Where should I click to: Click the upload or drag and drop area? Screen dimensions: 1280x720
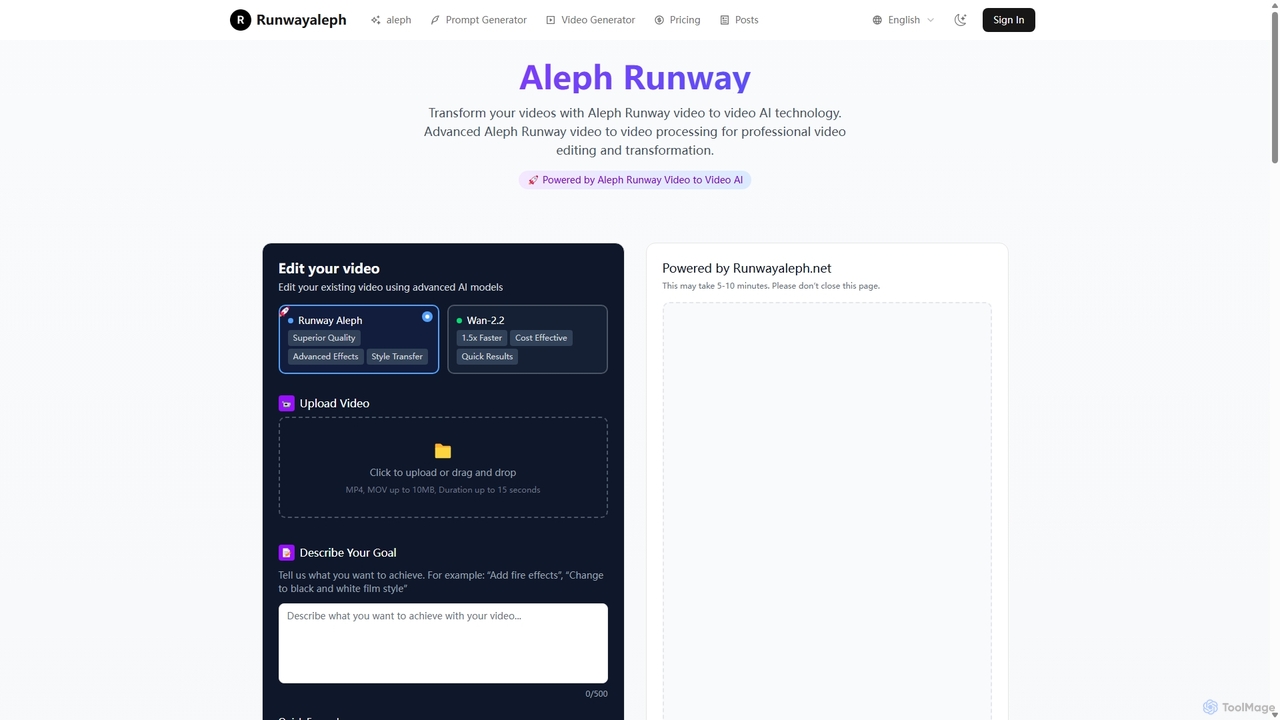[x=443, y=467]
